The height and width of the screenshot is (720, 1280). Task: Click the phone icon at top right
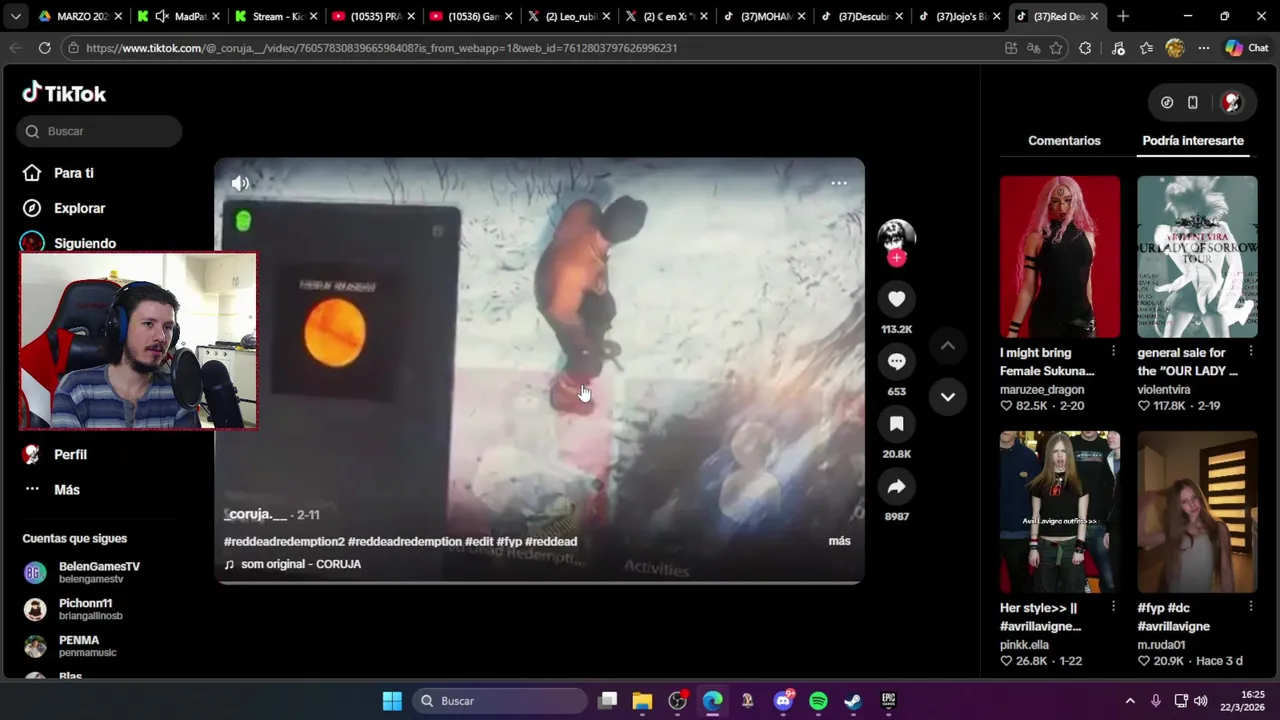pos(1193,102)
